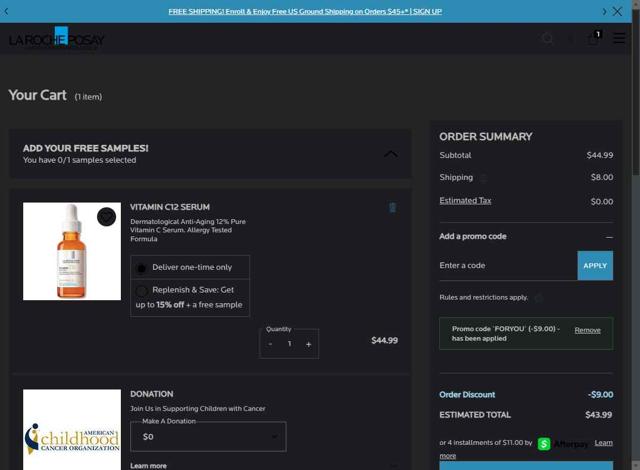Click 'Join Us in Supporting Children with Cancer'
Viewport: 640px width, 470px height.
click(198, 408)
